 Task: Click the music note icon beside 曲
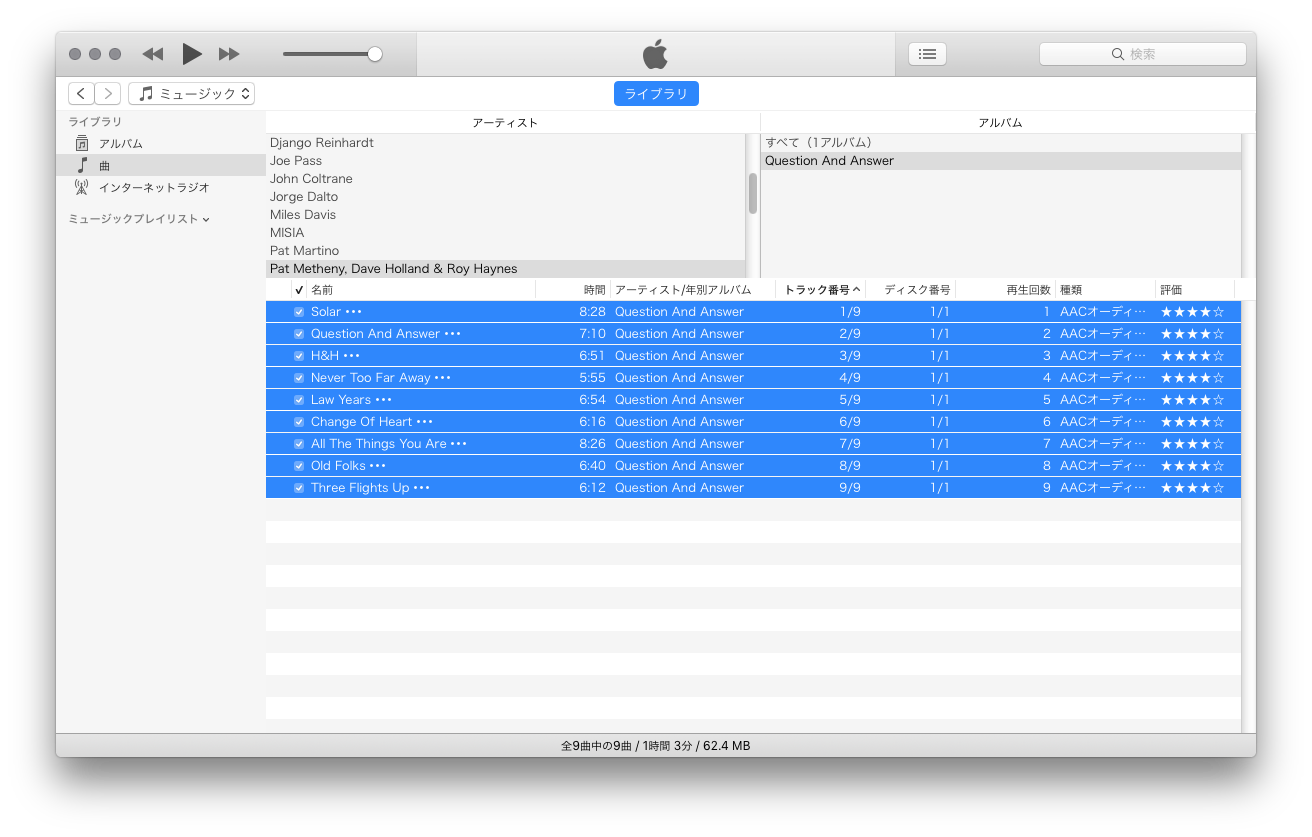pos(82,166)
